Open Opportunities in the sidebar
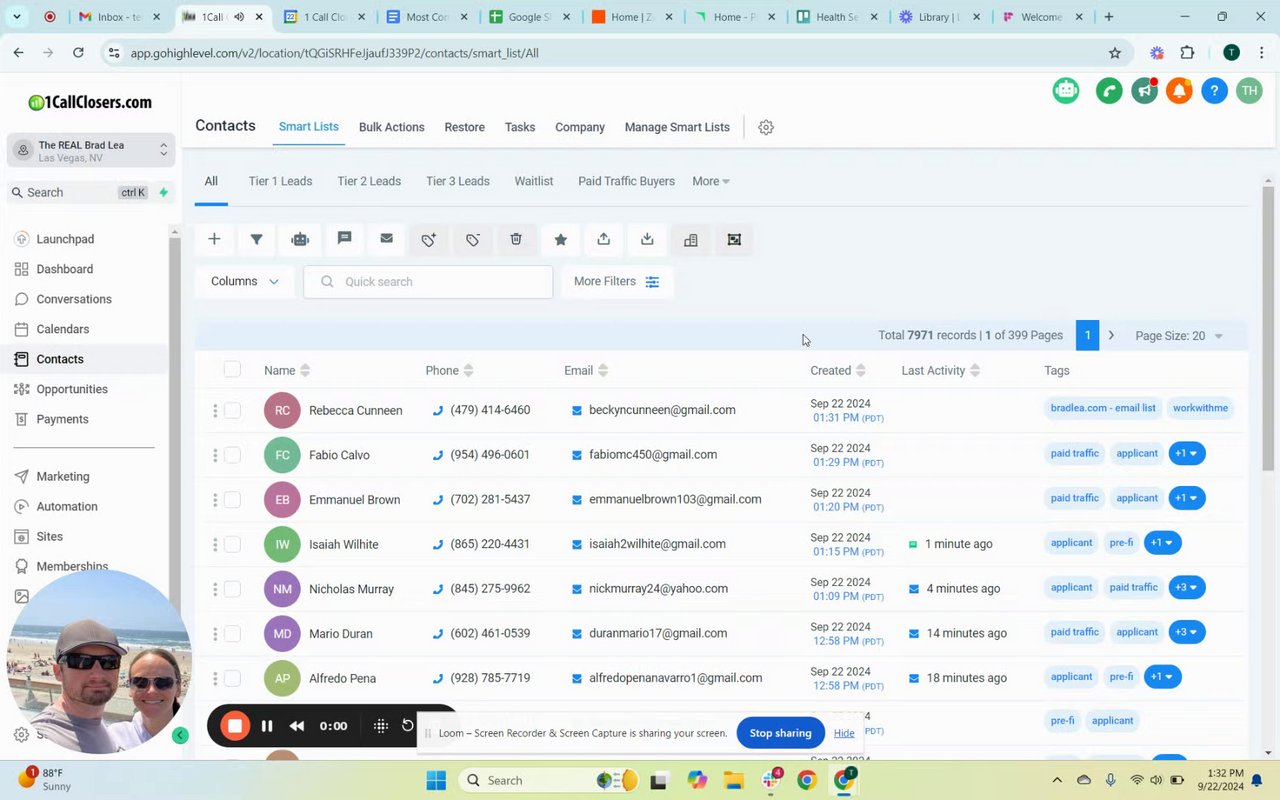This screenshot has width=1280, height=800. coord(72,389)
